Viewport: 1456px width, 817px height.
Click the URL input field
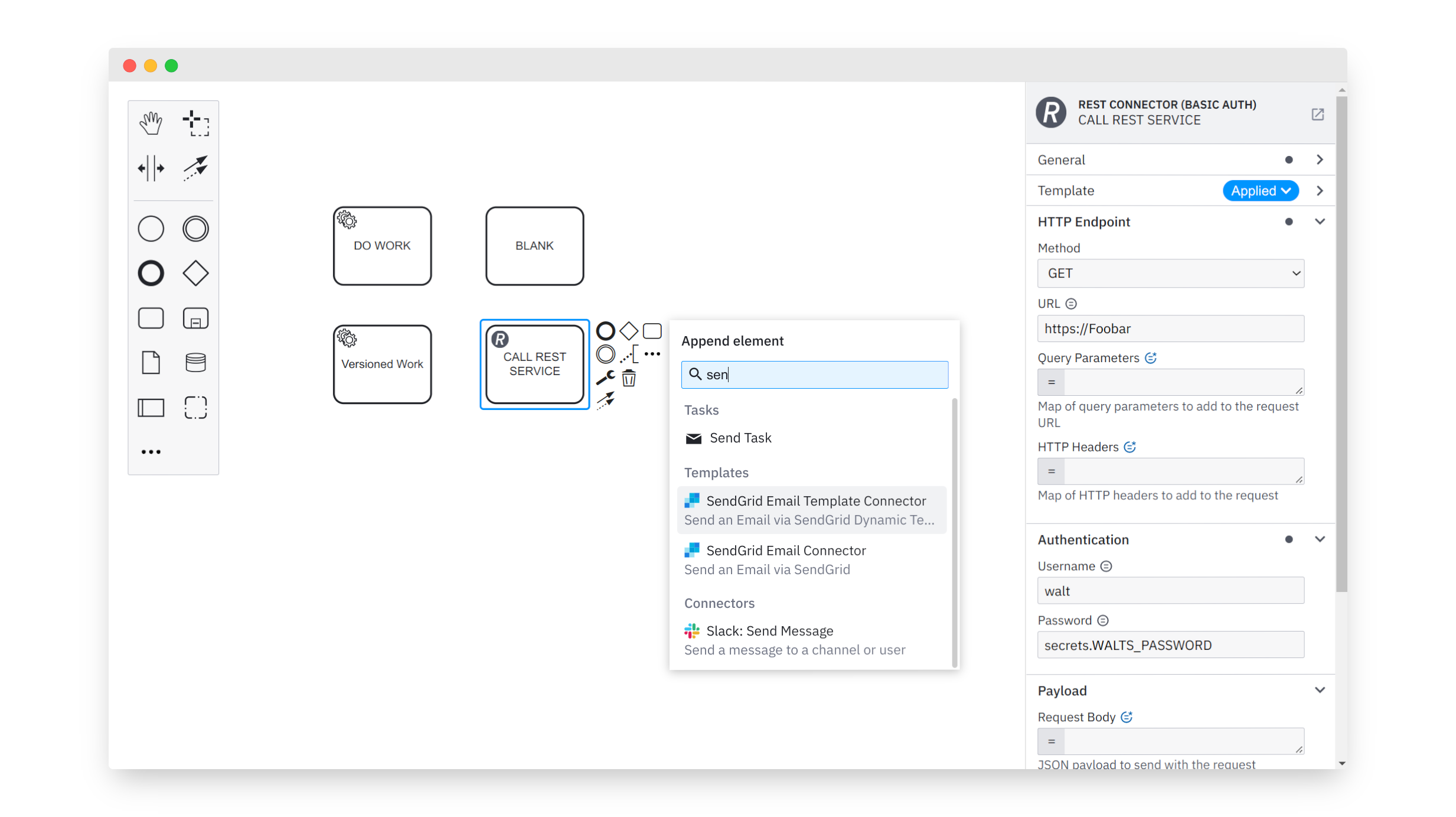coord(1170,329)
